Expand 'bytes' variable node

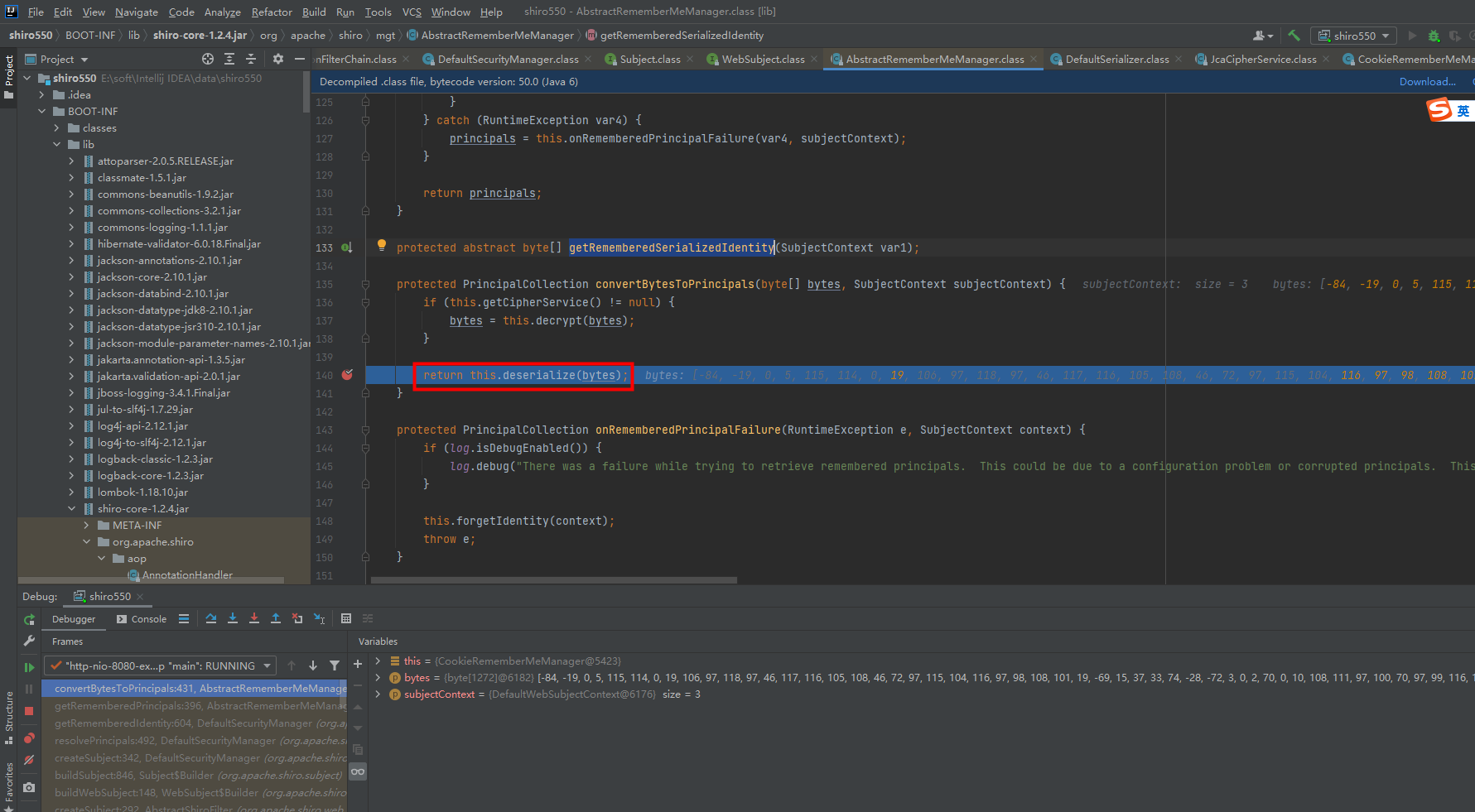click(x=378, y=677)
